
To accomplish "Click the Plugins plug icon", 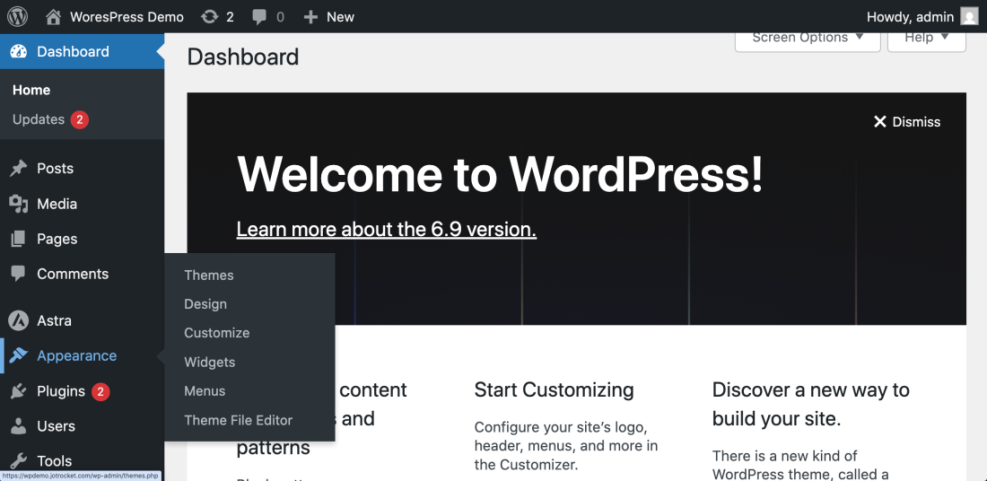I will 19,391.
